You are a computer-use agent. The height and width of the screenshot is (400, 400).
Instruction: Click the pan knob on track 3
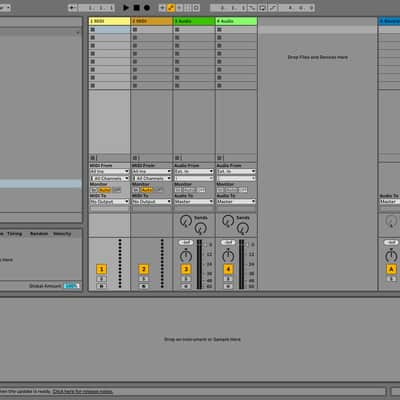pos(186,256)
